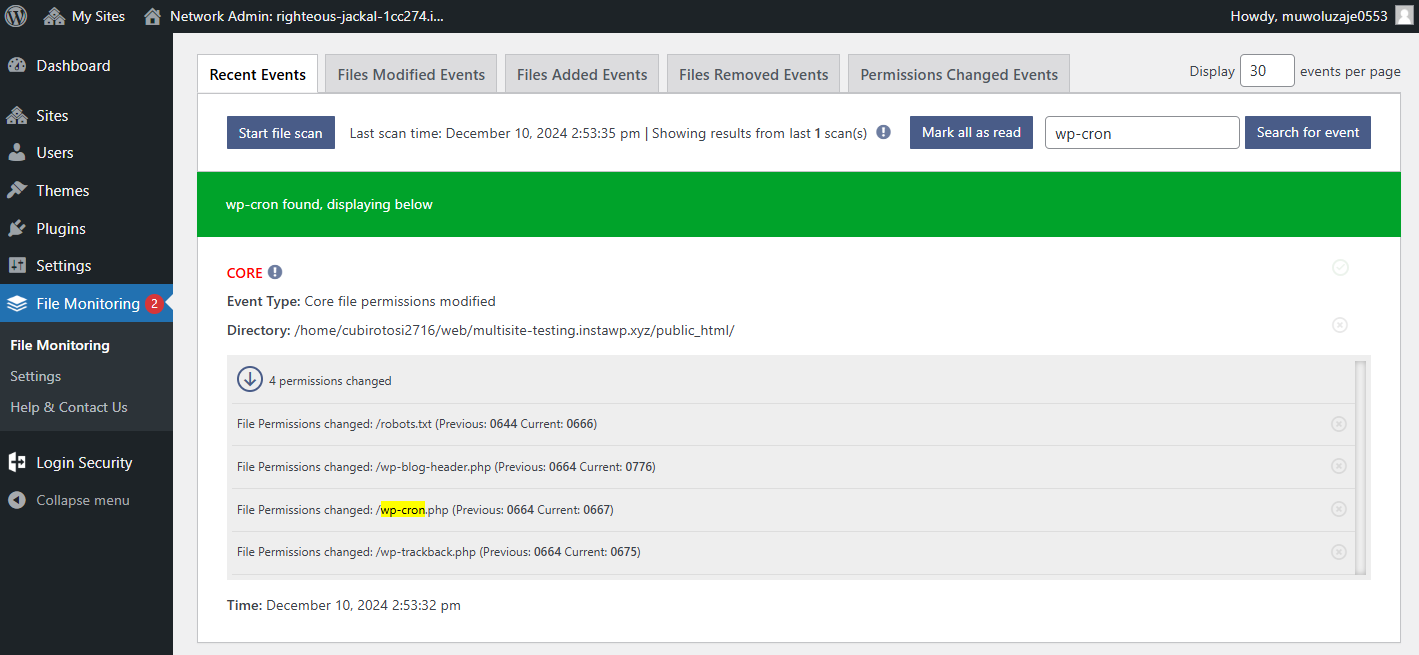Viewport: 1419px width, 655px height.
Task: Click the red notification badge showing 2
Action: (x=154, y=304)
